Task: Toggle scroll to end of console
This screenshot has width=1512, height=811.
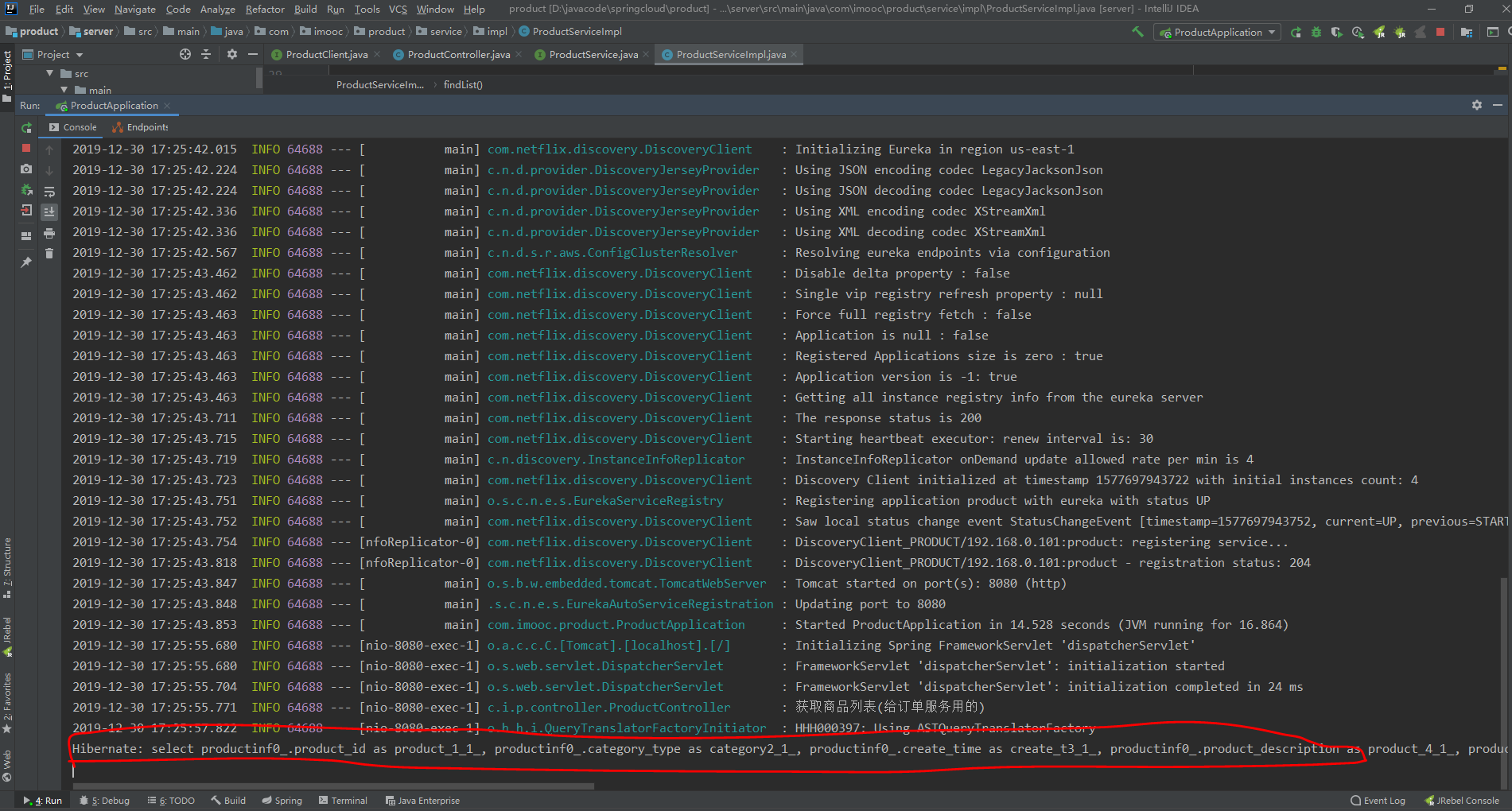Action: coord(49,212)
